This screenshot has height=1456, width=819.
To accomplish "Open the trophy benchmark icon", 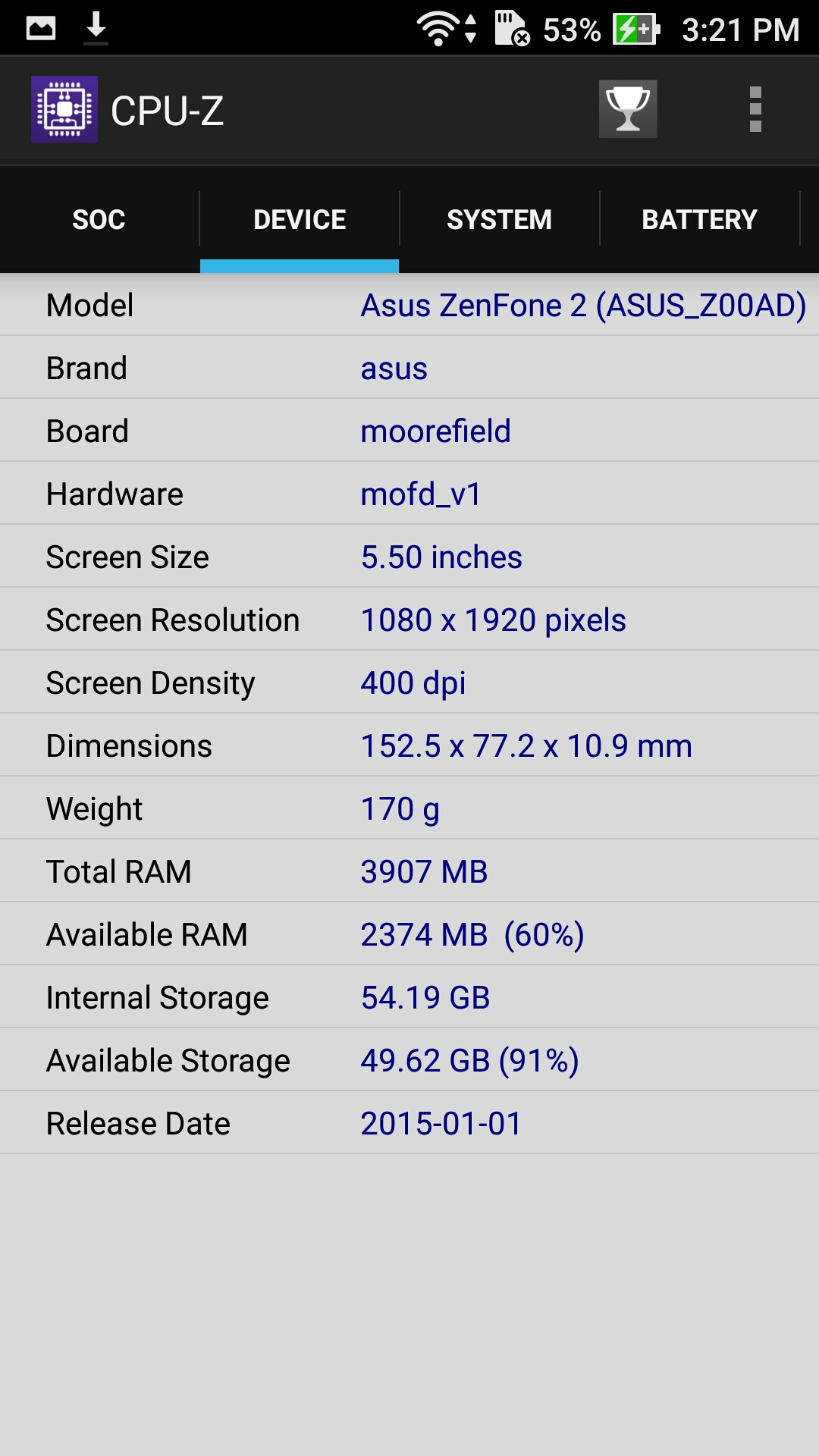I will point(628,109).
